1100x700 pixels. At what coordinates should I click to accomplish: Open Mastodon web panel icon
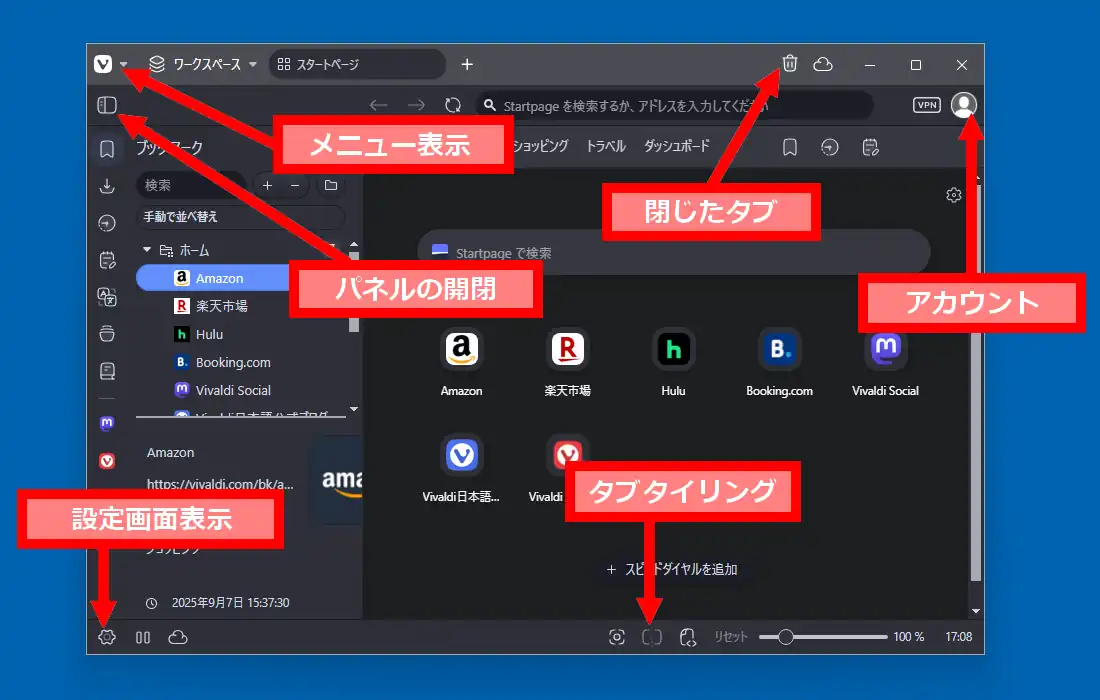107,424
